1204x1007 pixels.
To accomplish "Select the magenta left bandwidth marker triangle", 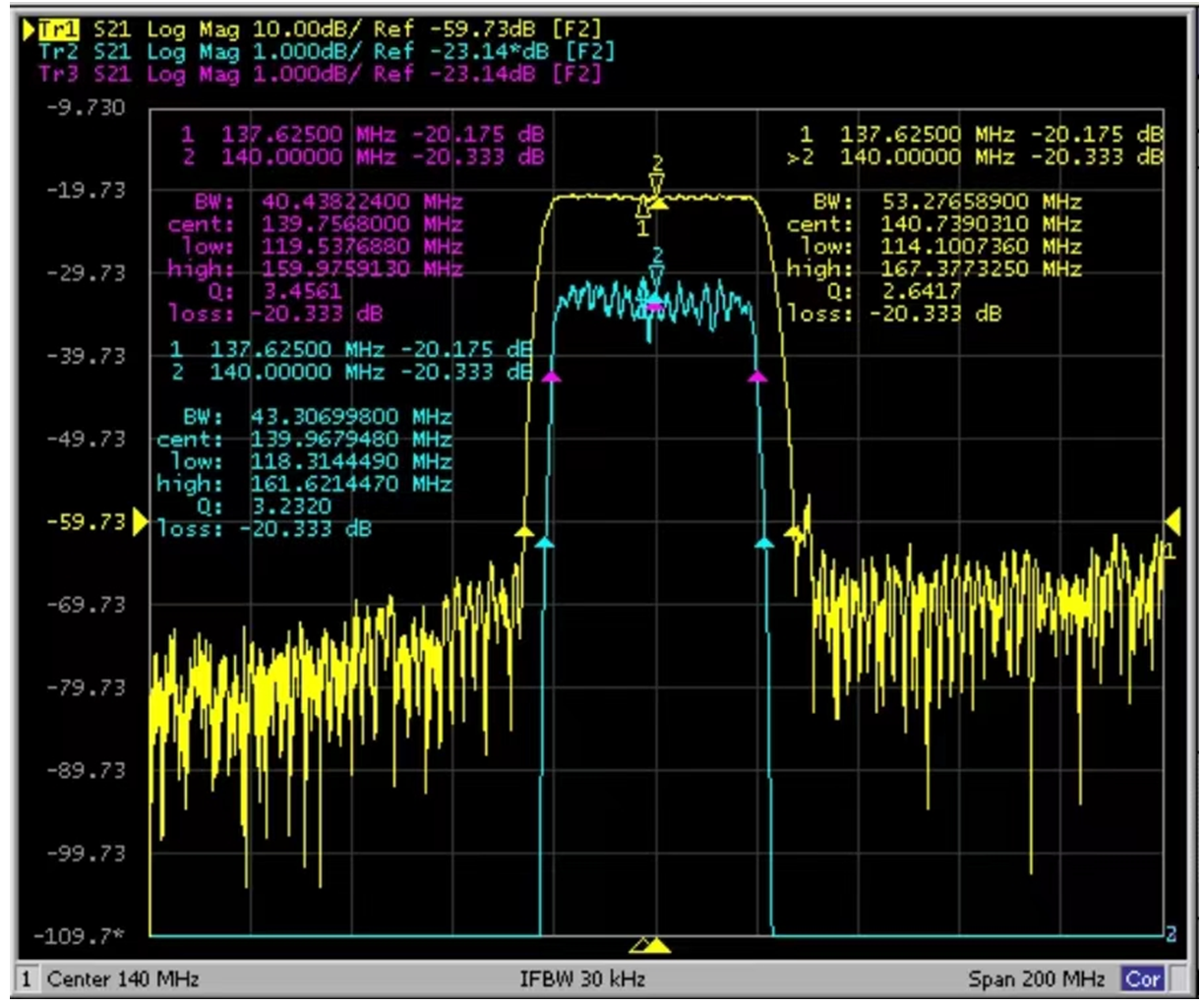I will click(552, 377).
